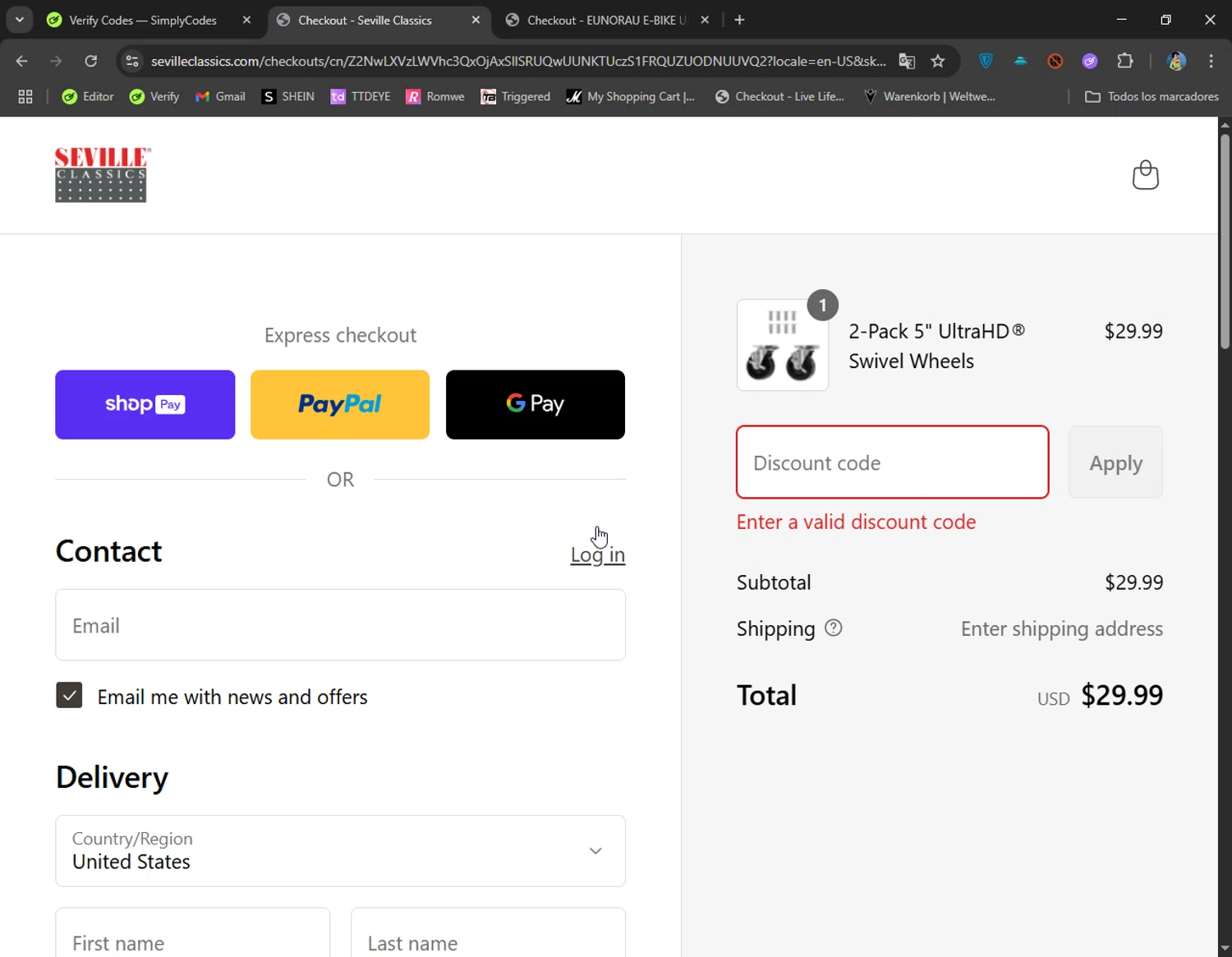Screen dimensions: 1232x957
Task: Click the Enter a valid discount code error
Action: click(x=856, y=522)
